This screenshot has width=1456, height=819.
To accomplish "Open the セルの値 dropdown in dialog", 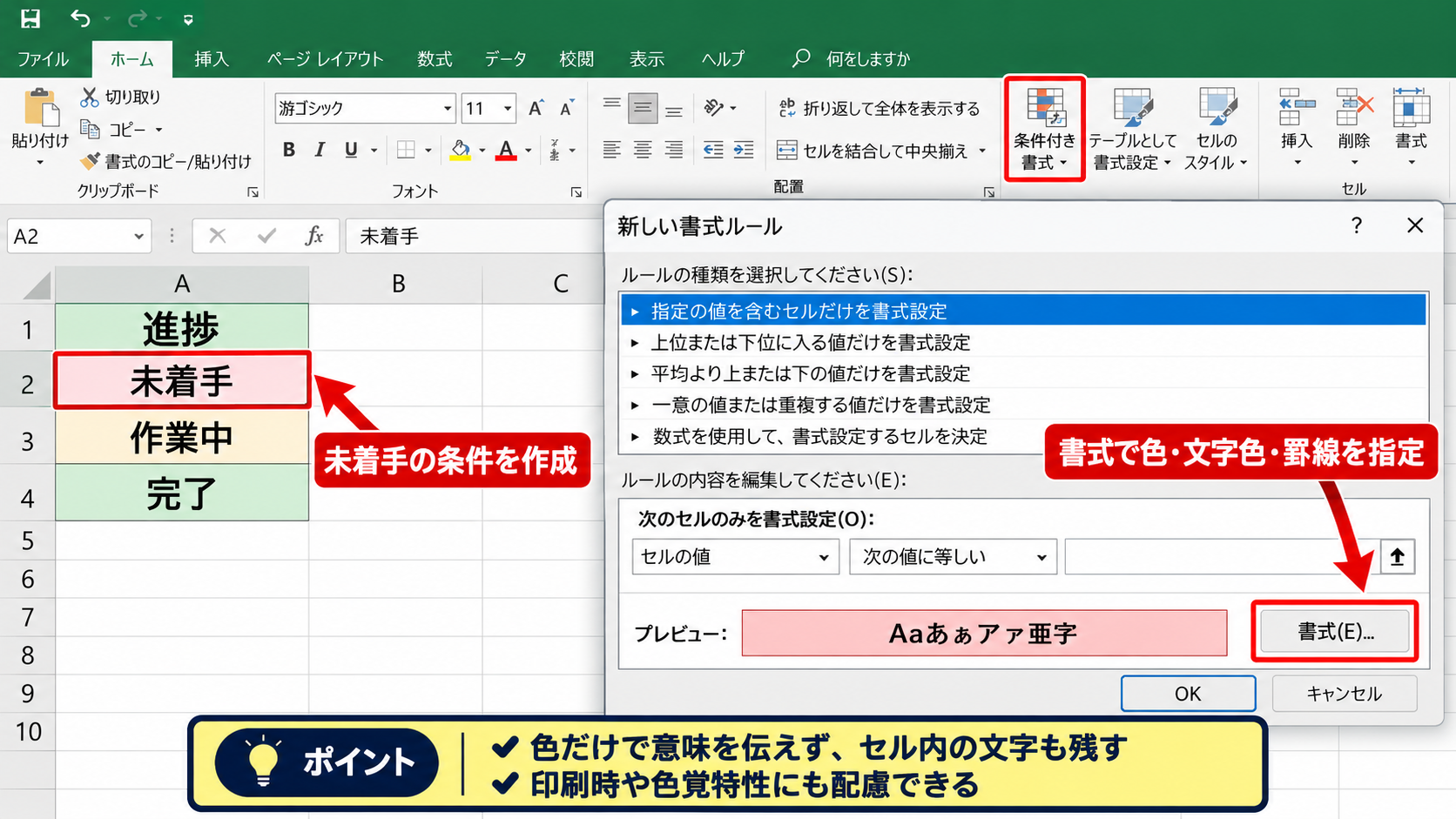I will (x=735, y=557).
